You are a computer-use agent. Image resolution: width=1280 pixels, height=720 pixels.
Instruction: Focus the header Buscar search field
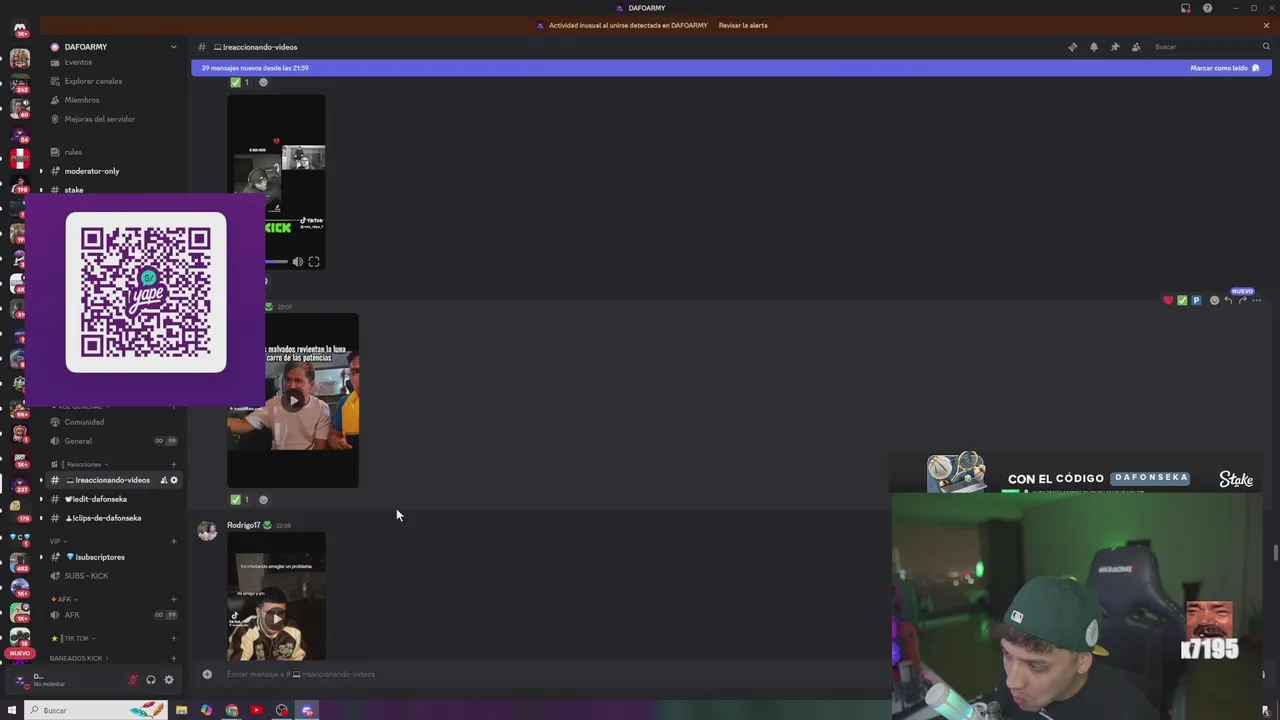coord(1205,47)
